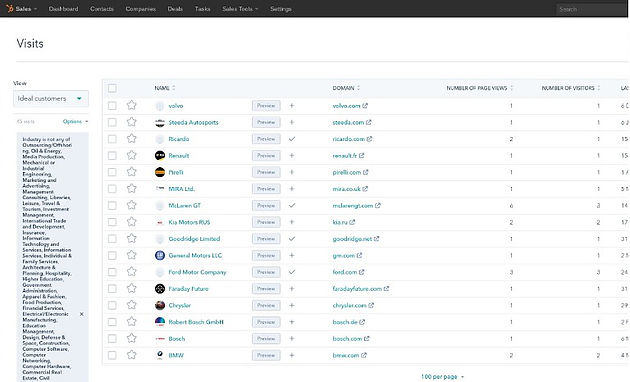Click checkmark icon in Ricardo row
The width and height of the screenshot is (630, 382).
point(292,139)
